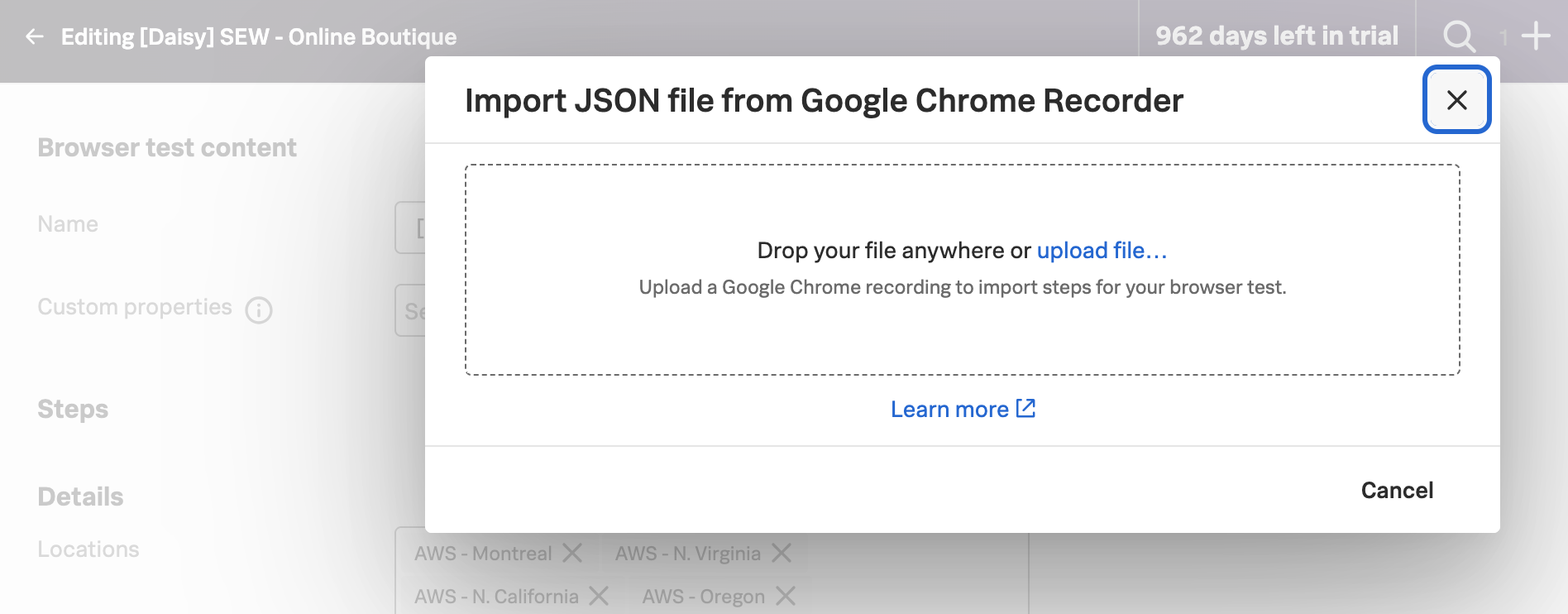Click the external link icon beside Learn more
The height and width of the screenshot is (614, 1568).
pyautogui.click(x=1025, y=408)
